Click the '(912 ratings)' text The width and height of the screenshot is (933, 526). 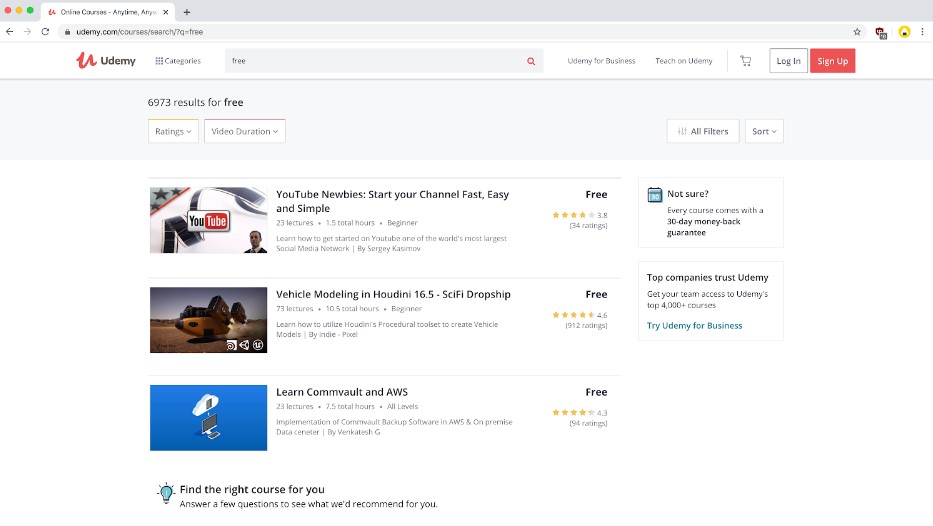point(586,325)
